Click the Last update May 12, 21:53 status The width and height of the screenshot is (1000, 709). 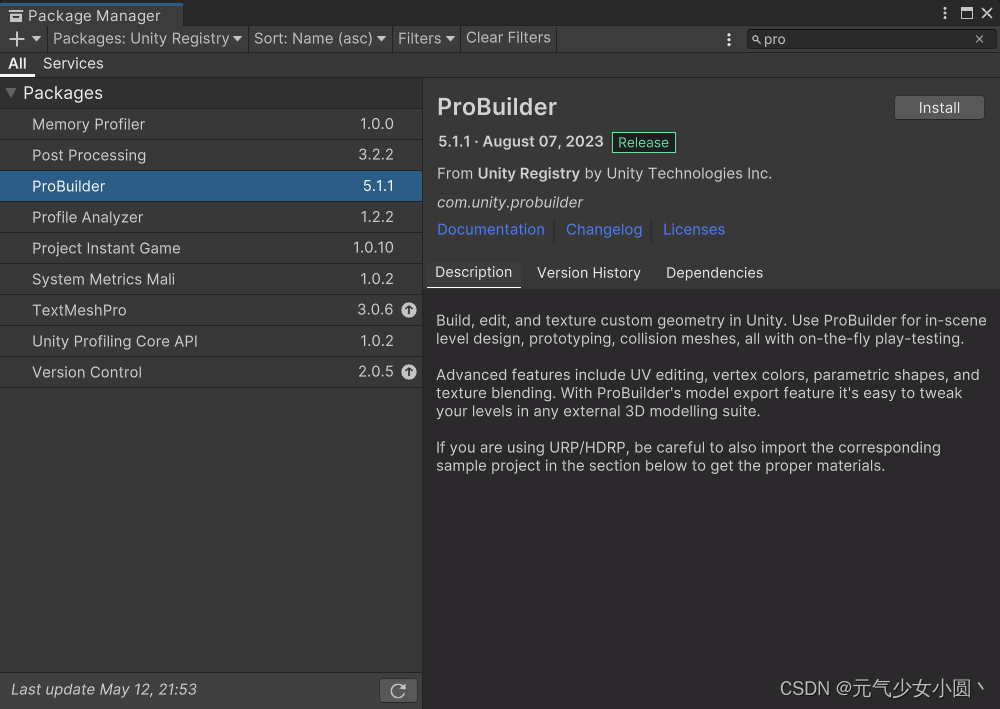pos(104,690)
